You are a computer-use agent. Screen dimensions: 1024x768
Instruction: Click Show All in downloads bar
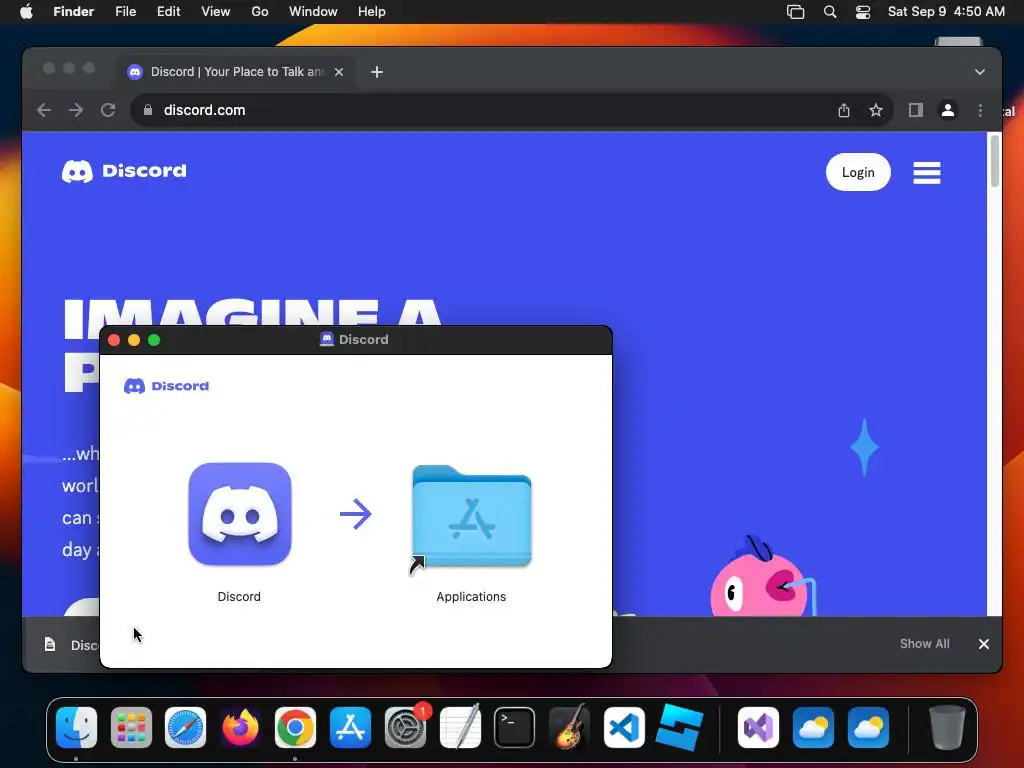924,644
